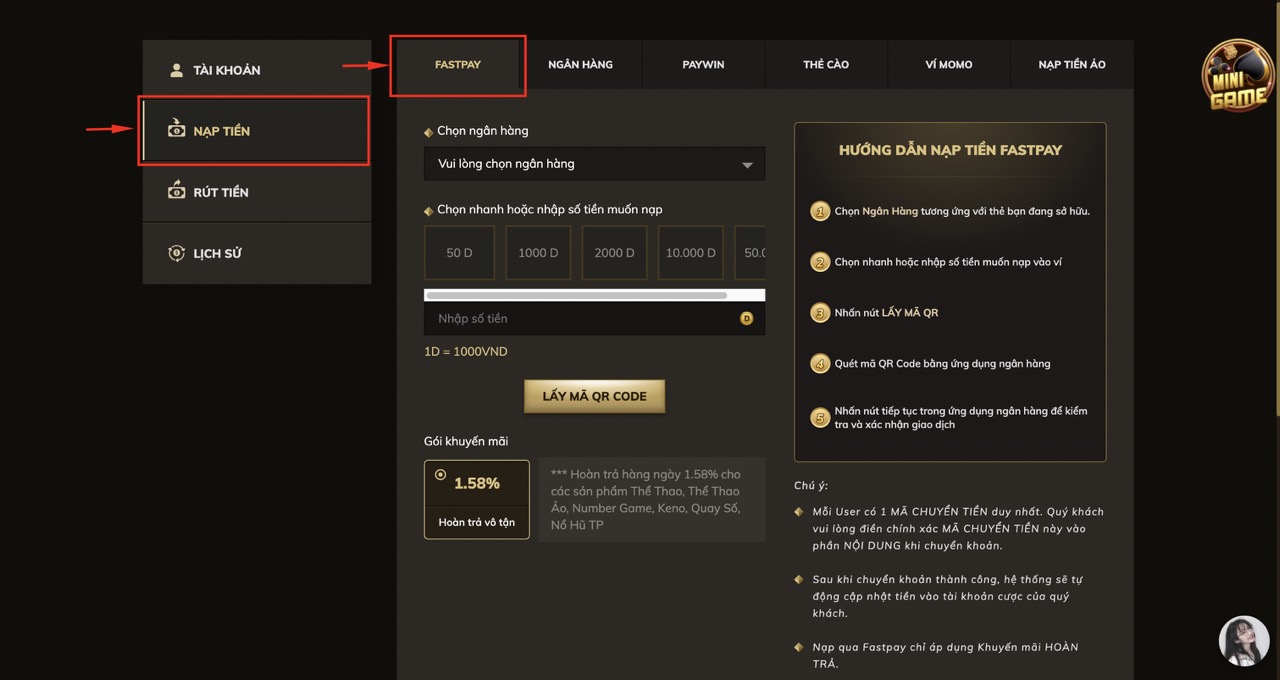This screenshot has width=1280, height=680.
Task: Click the horizontal scrollbar under quick amounts
Action: click(x=576, y=295)
